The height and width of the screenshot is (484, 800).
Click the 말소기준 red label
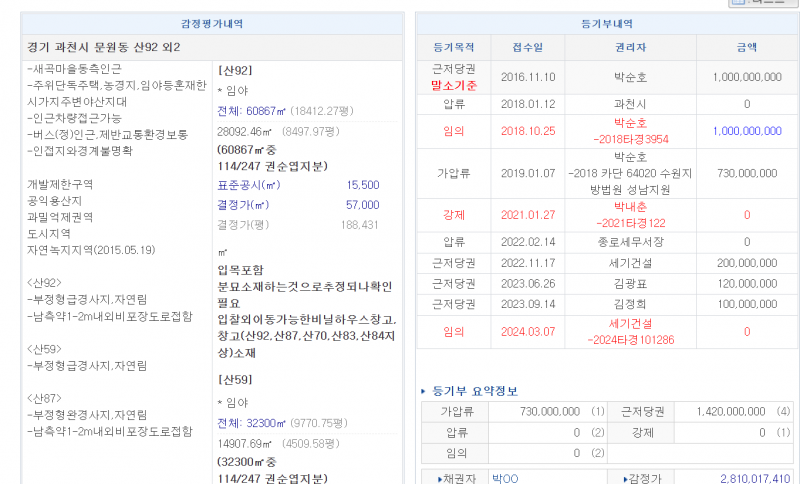coord(453,86)
